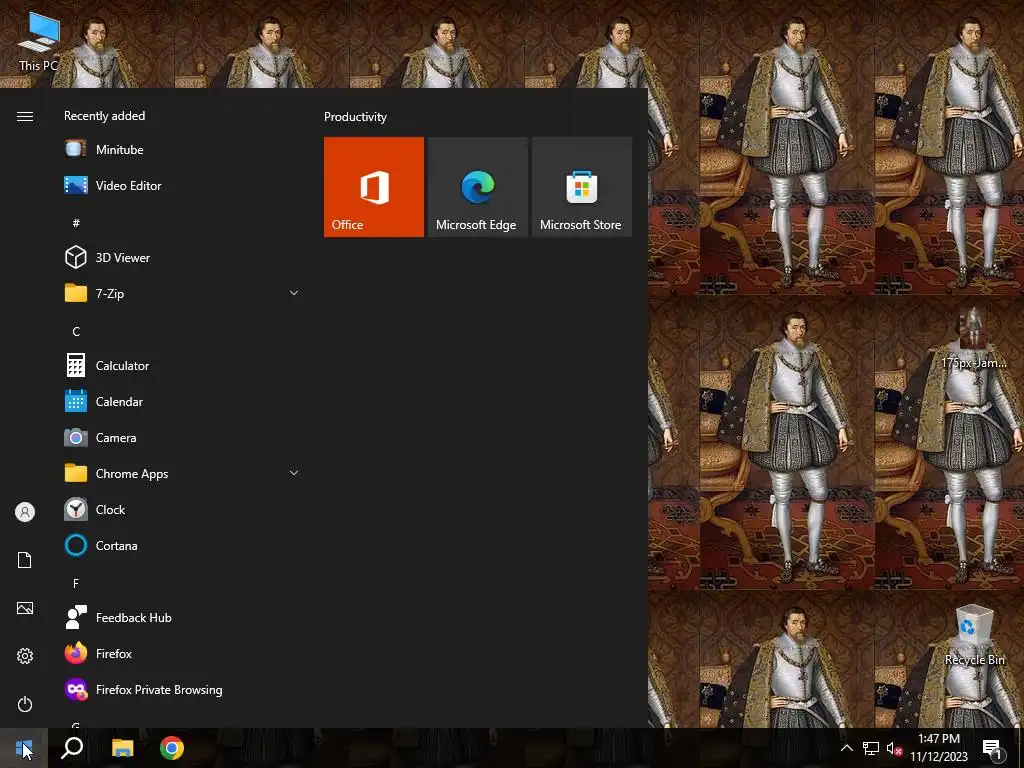
Task: Click the Windows Start button
Action: pos(24,748)
